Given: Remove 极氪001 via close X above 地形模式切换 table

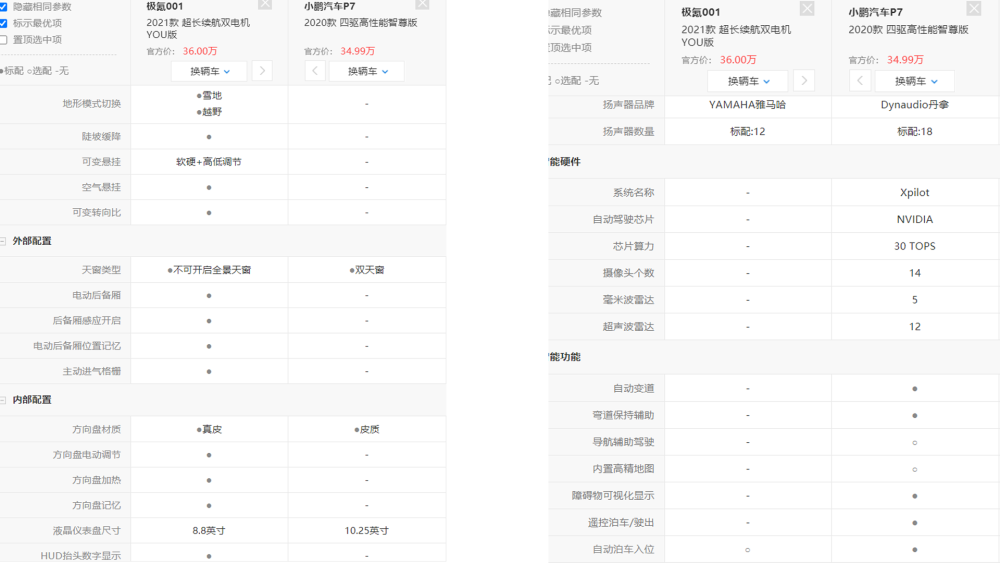Looking at the screenshot, I should [x=265, y=4].
